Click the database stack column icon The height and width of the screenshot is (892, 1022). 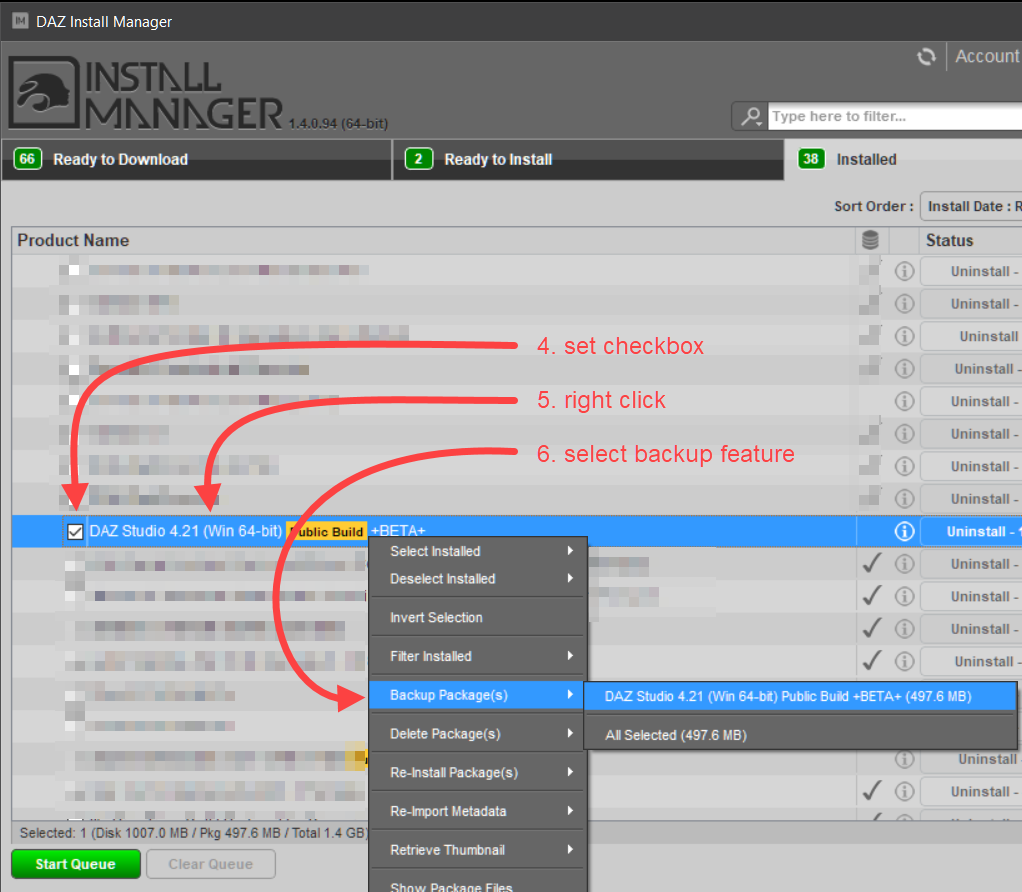[870, 240]
